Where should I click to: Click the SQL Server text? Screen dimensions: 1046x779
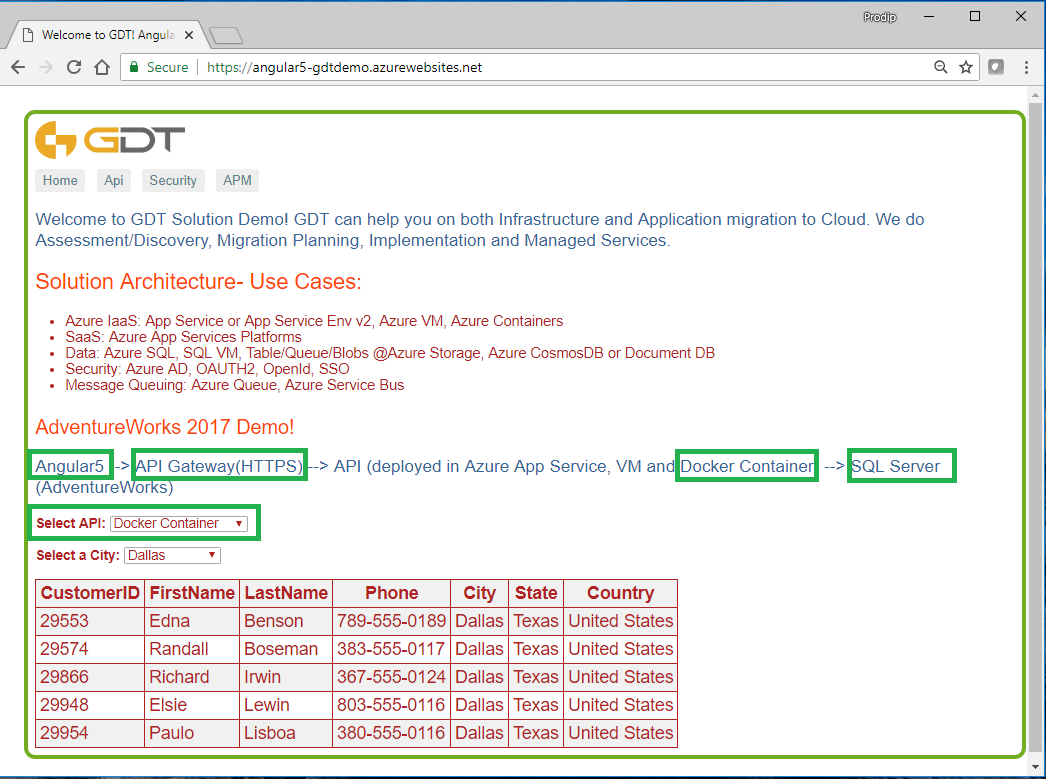tap(895, 466)
